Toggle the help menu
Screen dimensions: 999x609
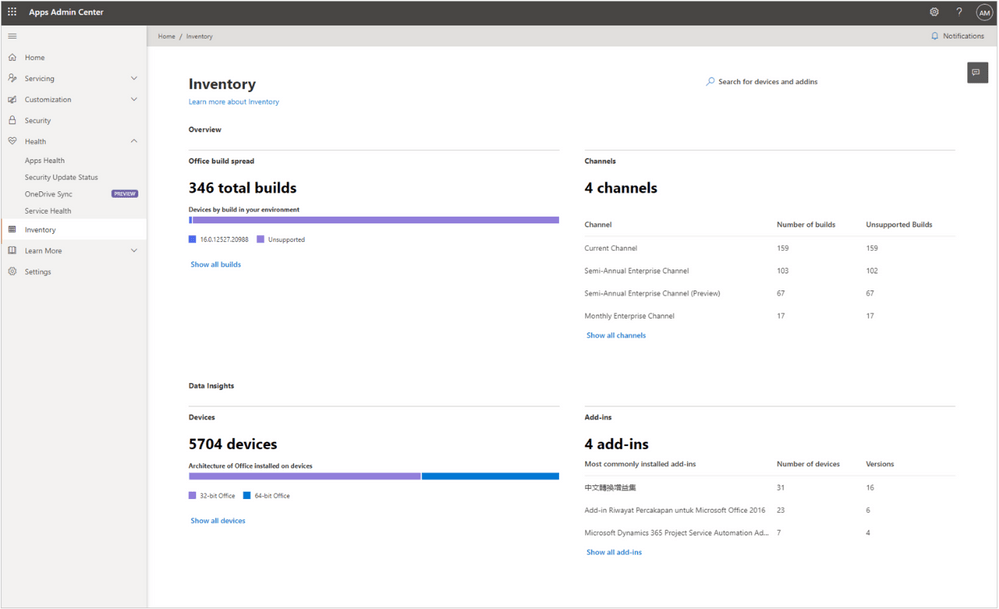click(957, 12)
